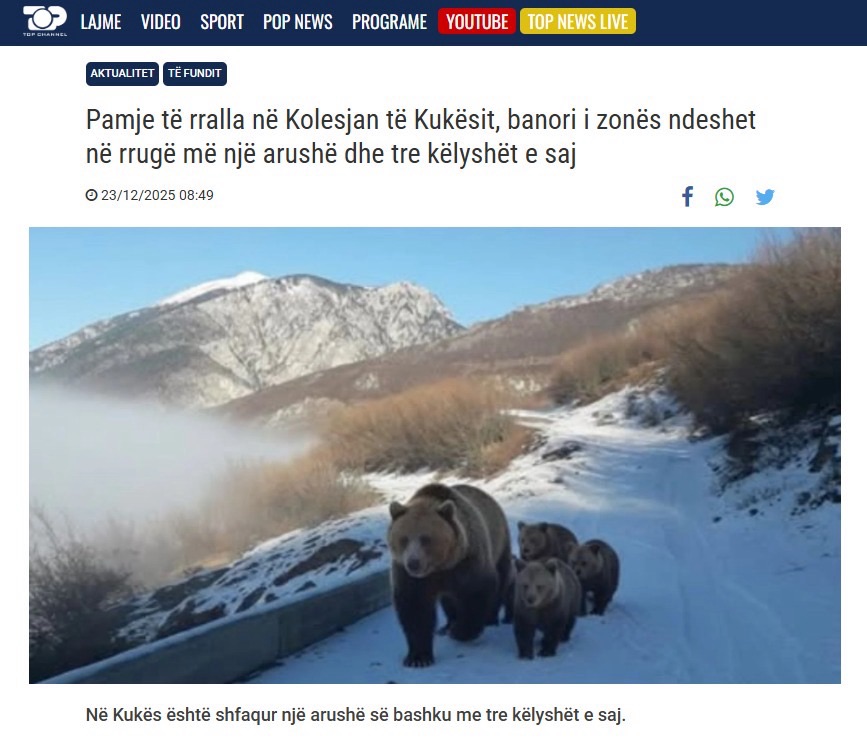Image resolution: width=867 pixels, height=746 pixels.
Task: Open the POP NEWS section
Action: [x=297, y=22]
